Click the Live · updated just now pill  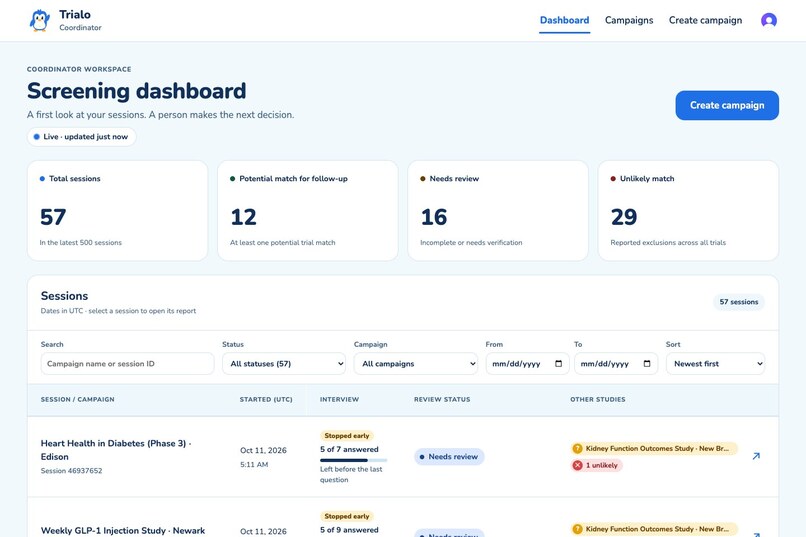[x=81, y=137]
